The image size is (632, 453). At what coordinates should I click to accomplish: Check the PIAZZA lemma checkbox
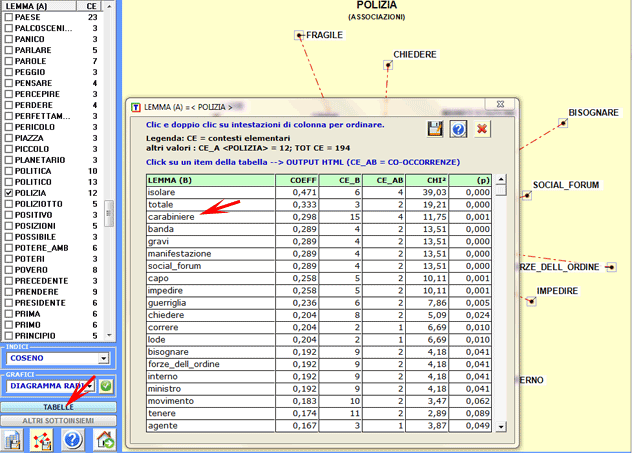point(8,138)
